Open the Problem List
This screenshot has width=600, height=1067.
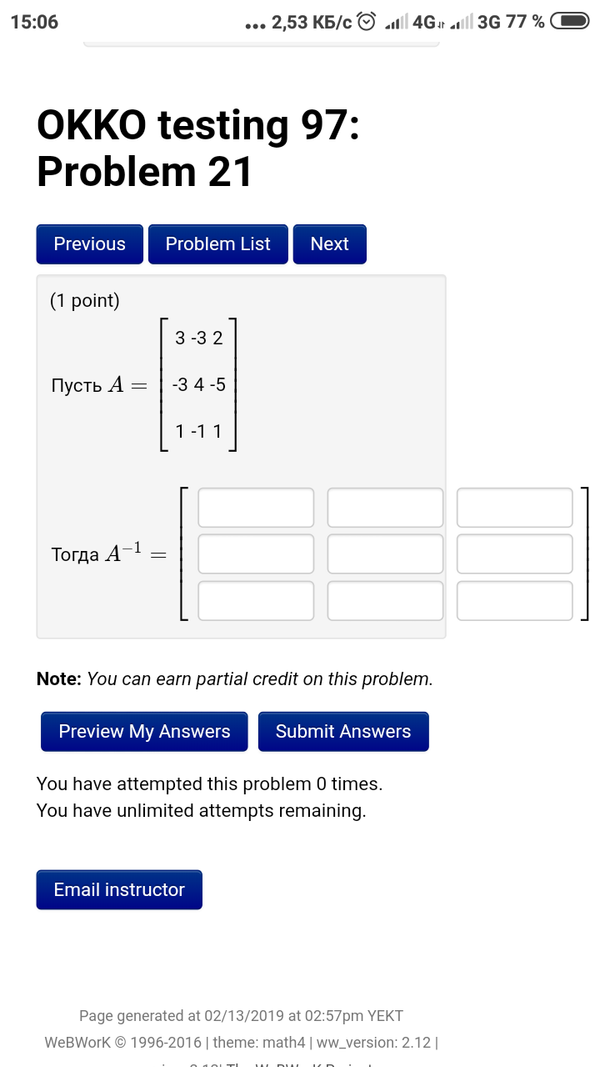click(x=218, y=244)
